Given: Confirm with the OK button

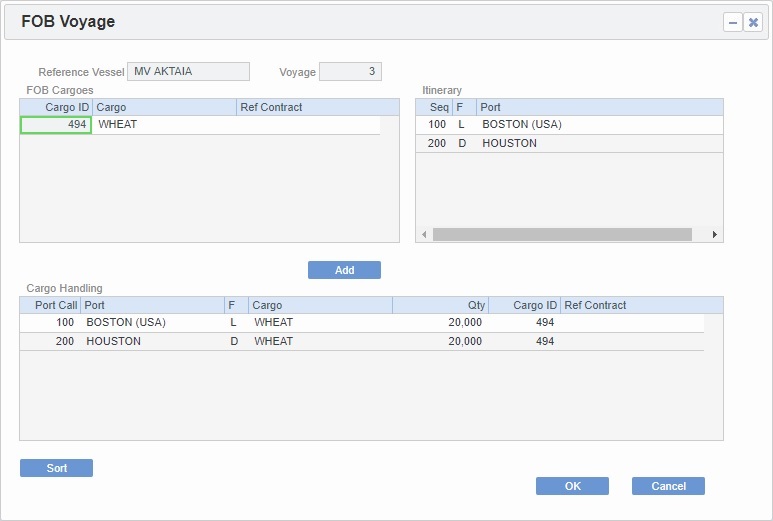Looking at the screenshot, I should (x=572, y=486).
